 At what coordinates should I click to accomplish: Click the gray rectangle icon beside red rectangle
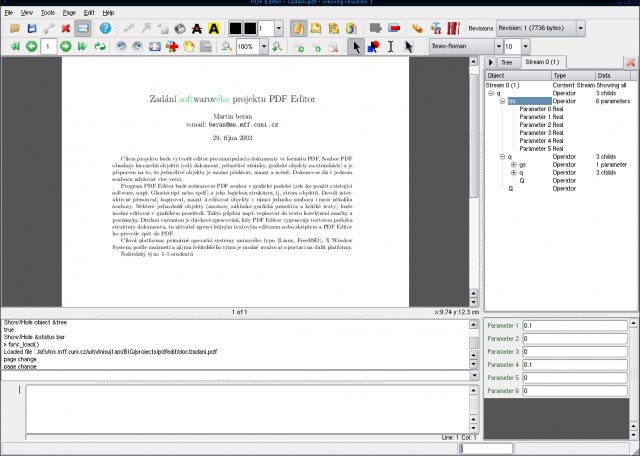click(376, 29)
